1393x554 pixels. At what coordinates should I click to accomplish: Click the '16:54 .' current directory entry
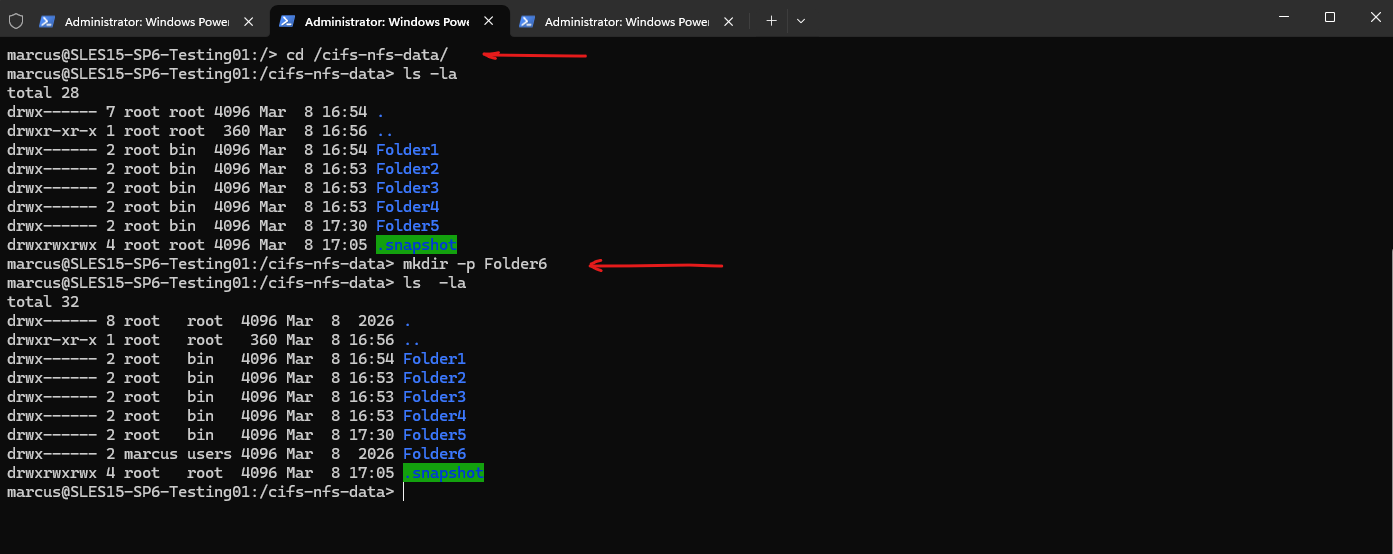(x=352, y=112)
